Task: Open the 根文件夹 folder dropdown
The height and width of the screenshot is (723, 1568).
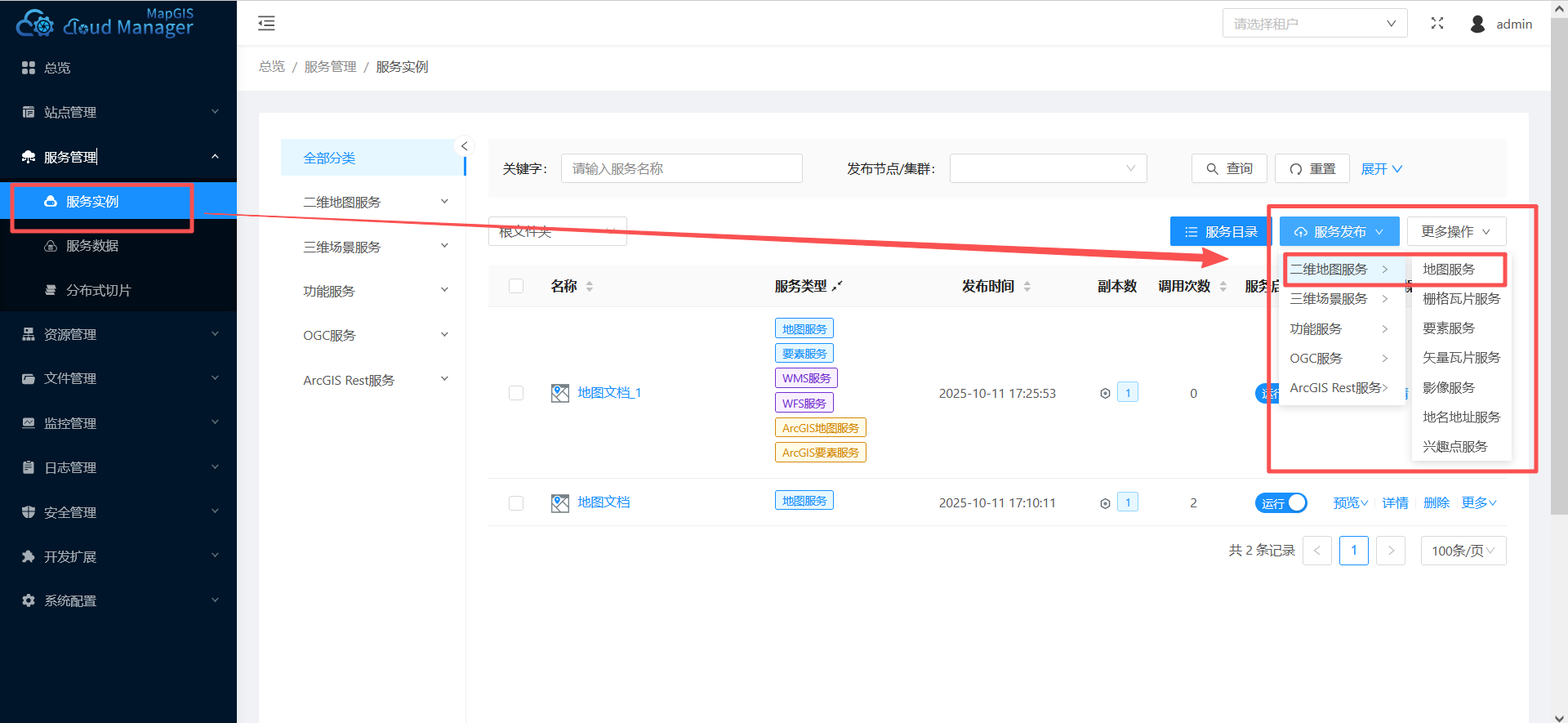Action: point(558,231)
